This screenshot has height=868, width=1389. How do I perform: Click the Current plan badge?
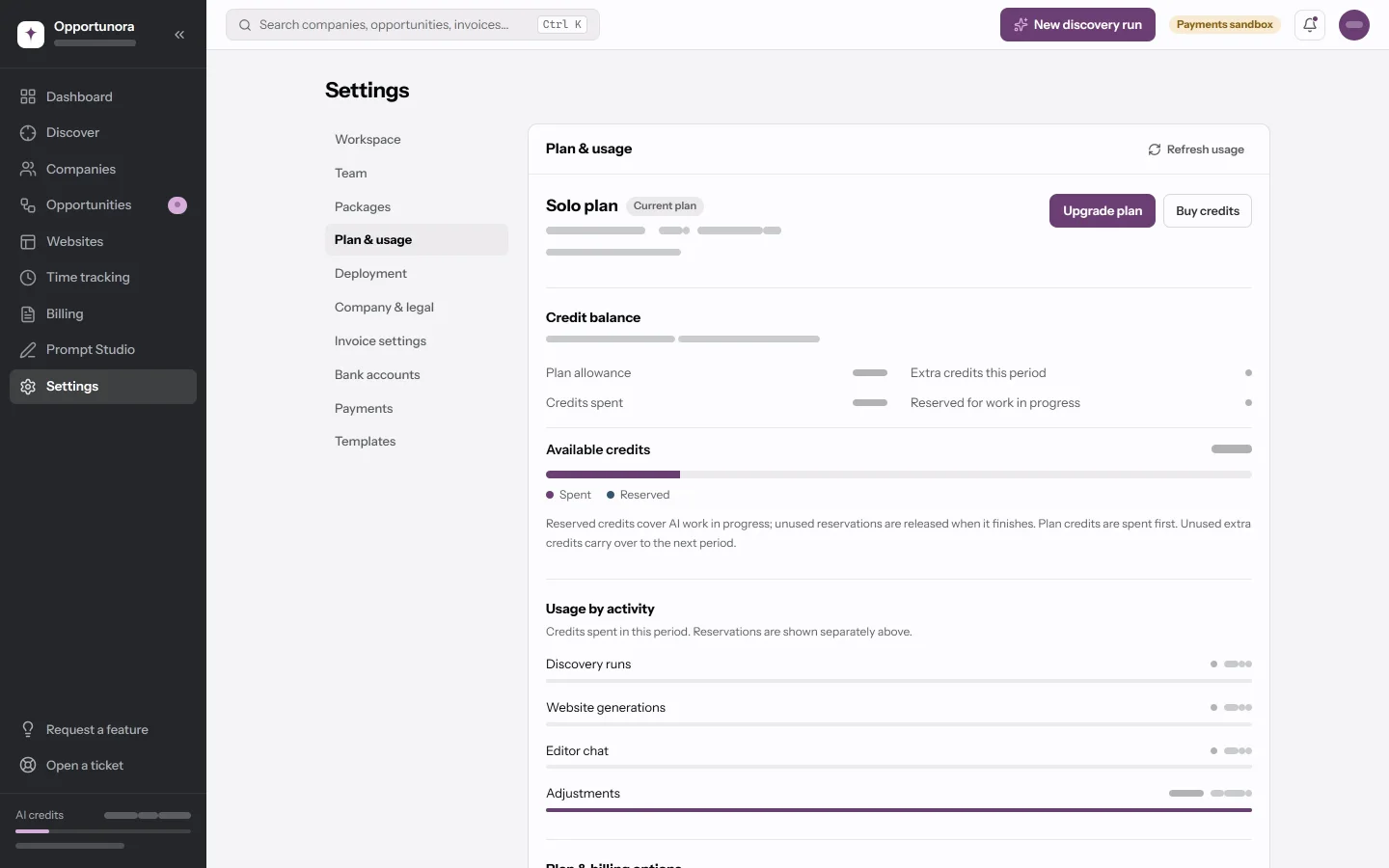665,206
